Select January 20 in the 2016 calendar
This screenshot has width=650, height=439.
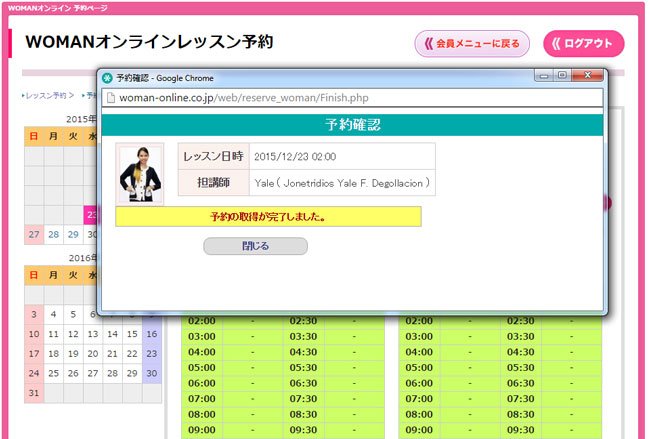(x=93, y=354)
